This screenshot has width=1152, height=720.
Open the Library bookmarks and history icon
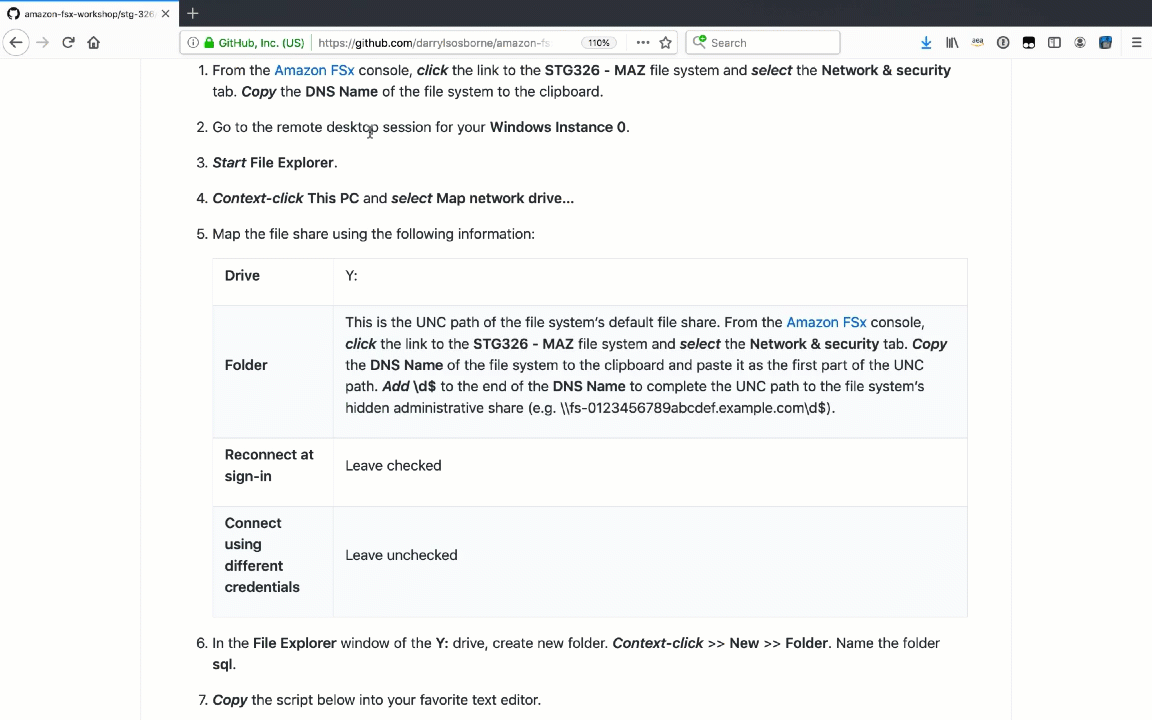pyautogui.click(x=952, y=43)
